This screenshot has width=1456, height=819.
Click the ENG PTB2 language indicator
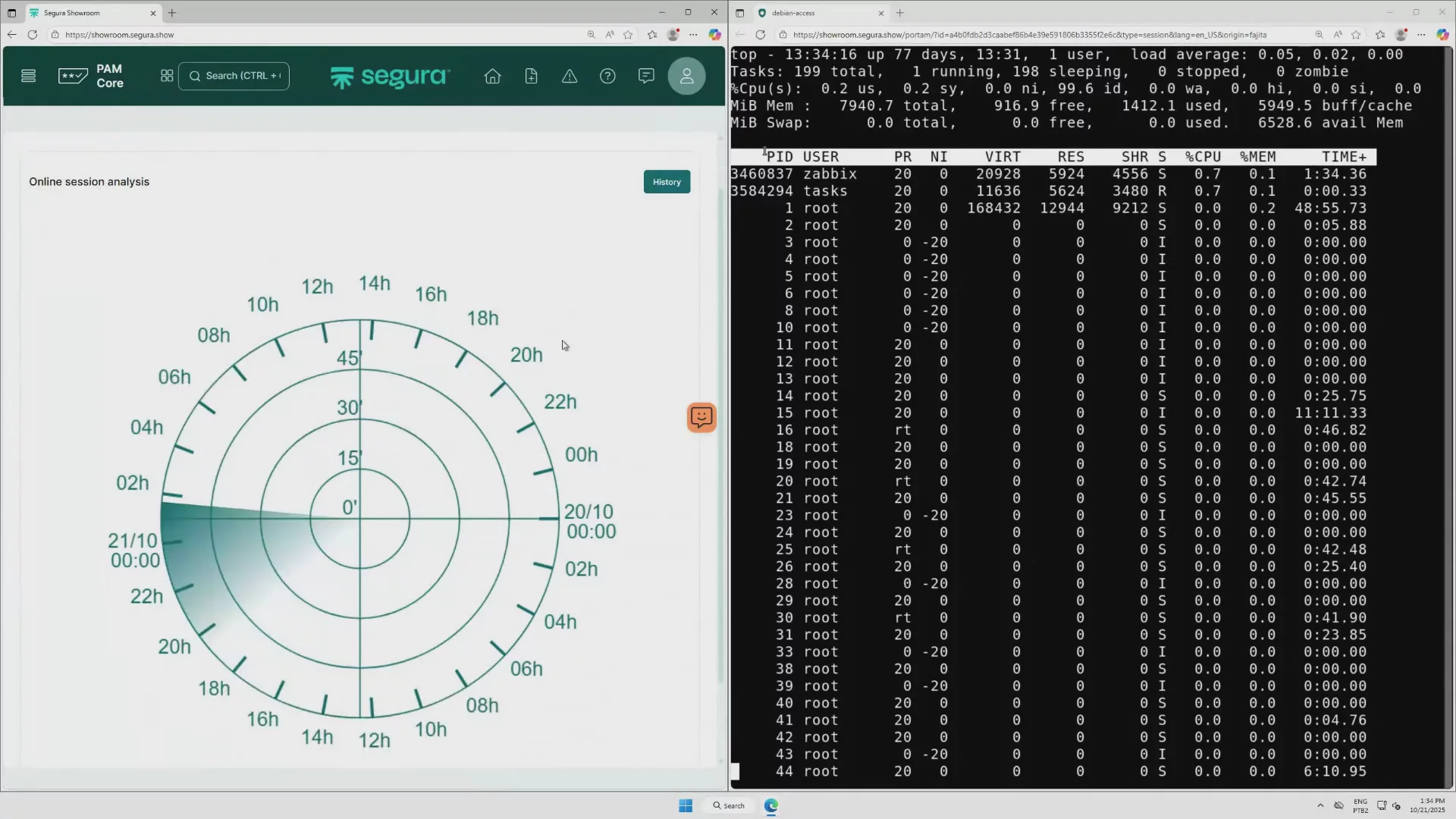(x=1360, y=805)
